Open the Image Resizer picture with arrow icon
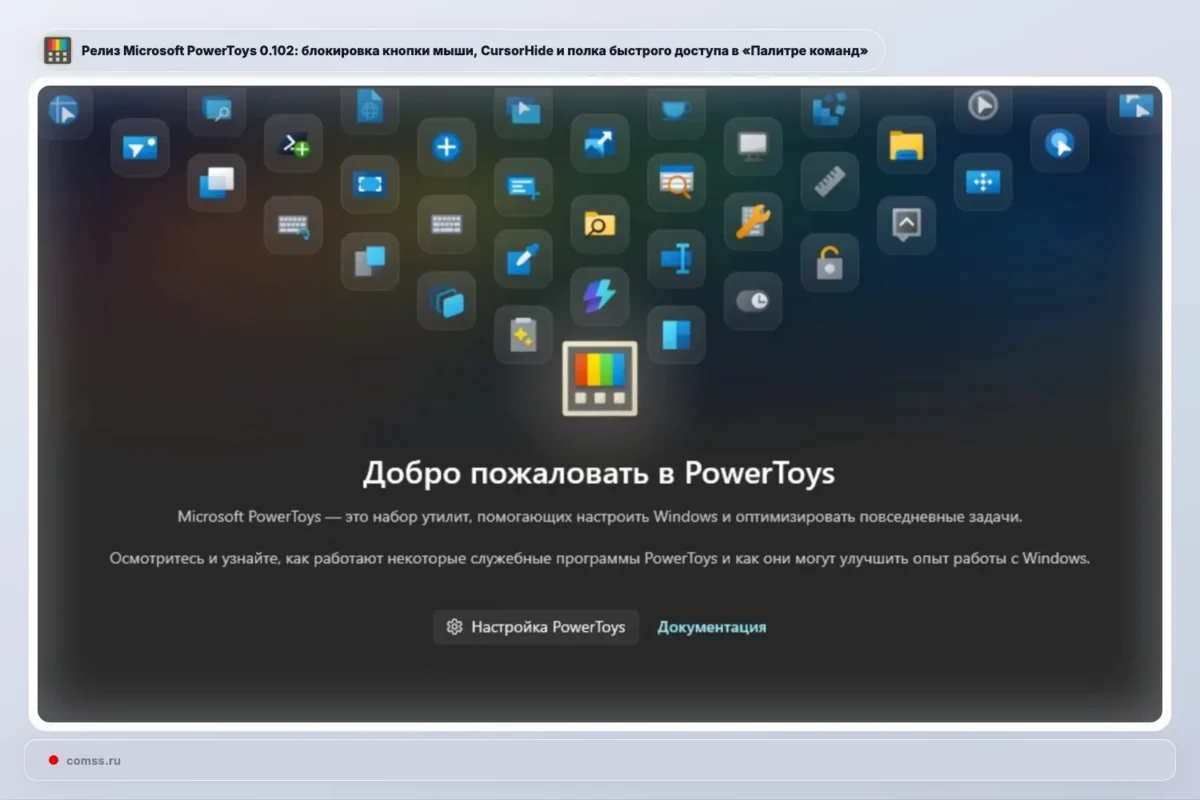The height and width of the screenshot is (800, 1200). click(600, 143)
